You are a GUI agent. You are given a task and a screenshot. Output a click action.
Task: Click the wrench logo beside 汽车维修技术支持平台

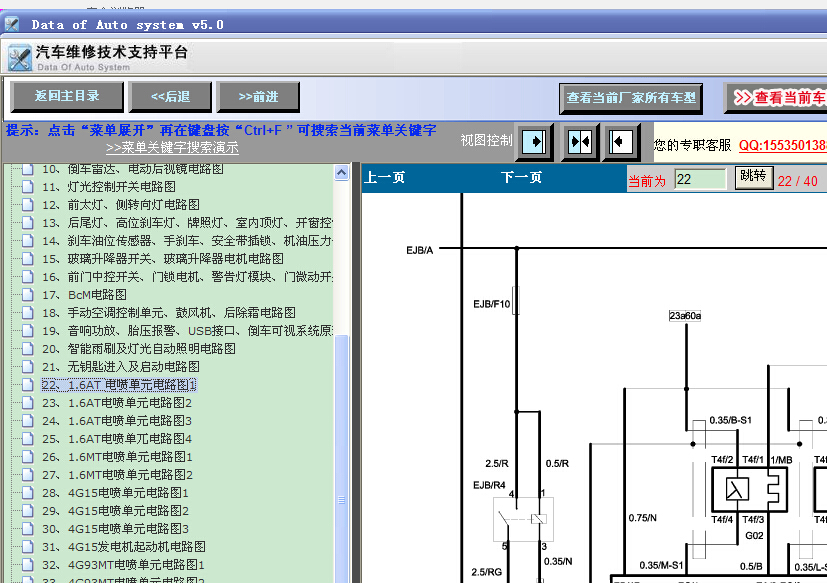click(x=20, y=58)
